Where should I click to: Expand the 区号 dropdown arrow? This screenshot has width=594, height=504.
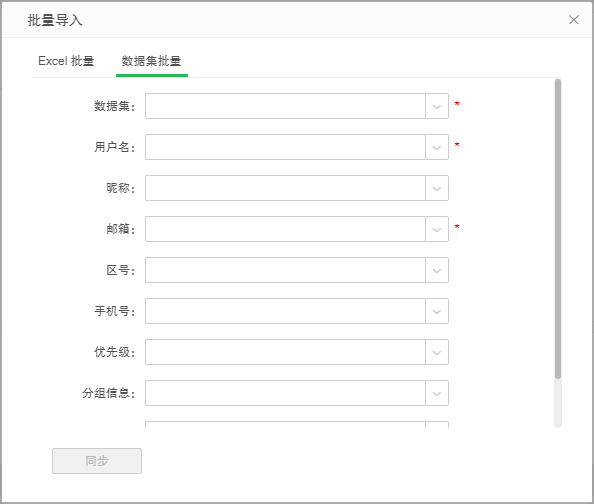tap(437, 270)
